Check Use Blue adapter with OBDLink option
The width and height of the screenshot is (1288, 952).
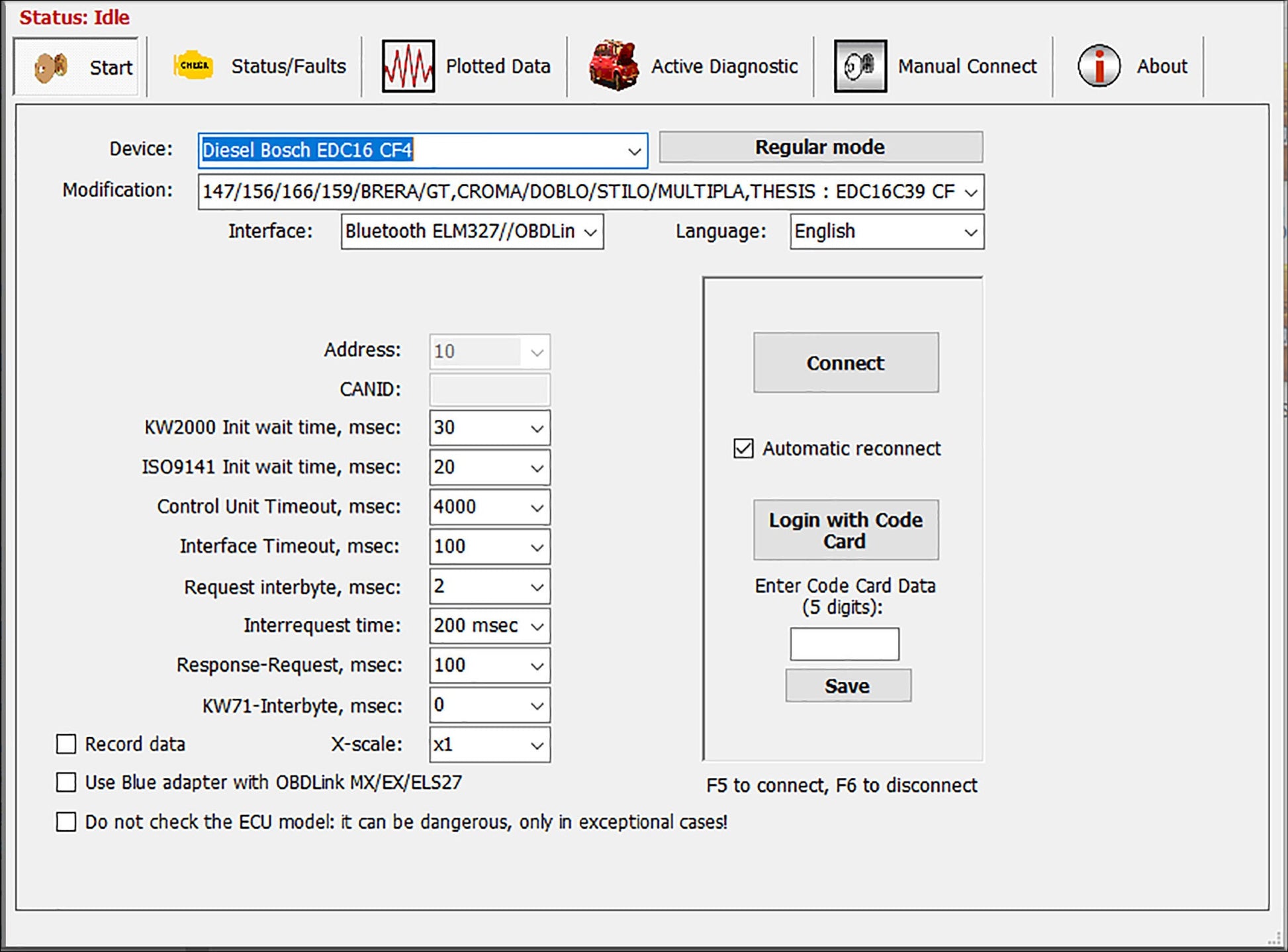[66, 783]
